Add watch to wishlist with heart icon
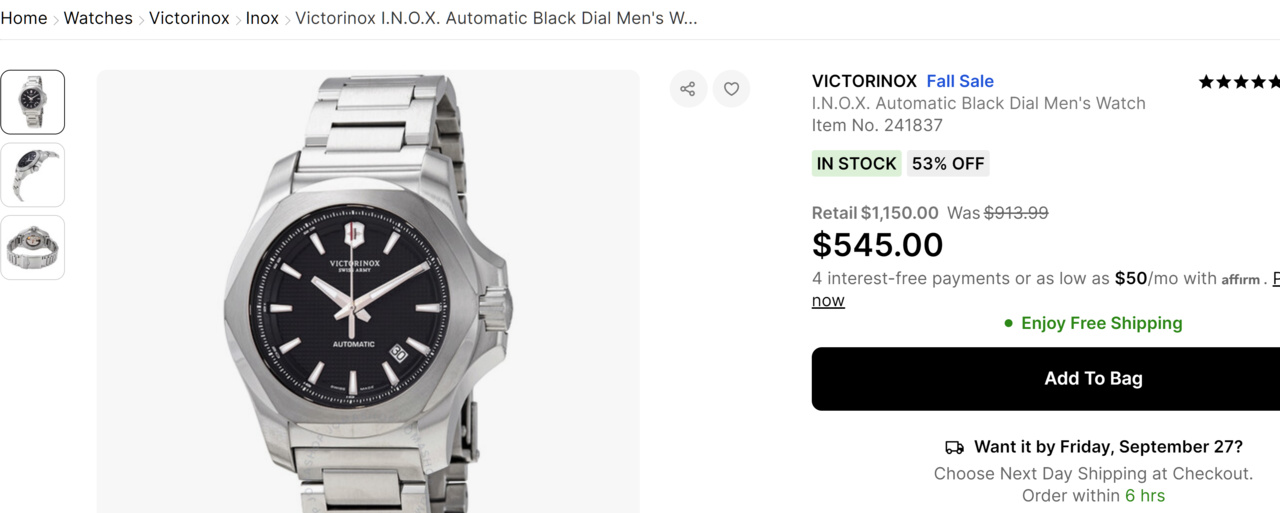 pyautogui.click(x=731, y=89)
